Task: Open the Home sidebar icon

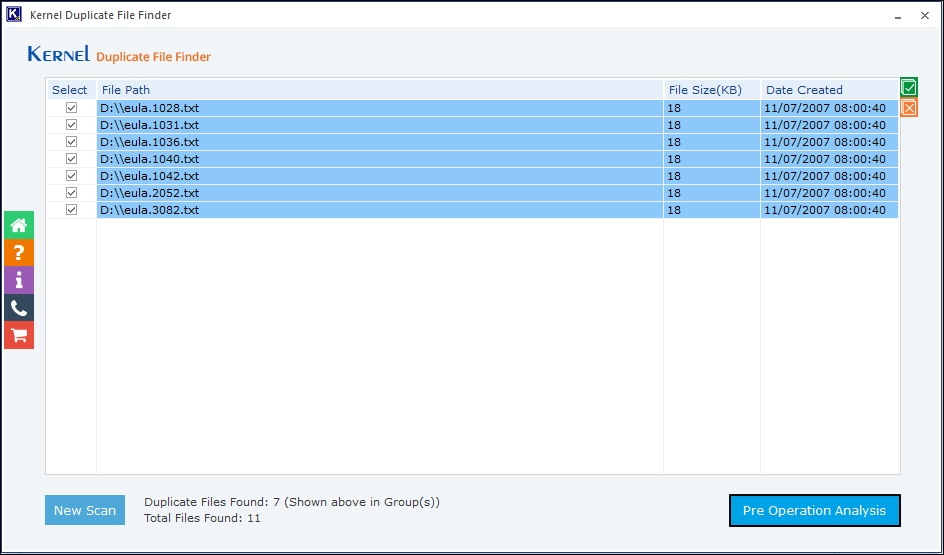Action: point(19,225)
